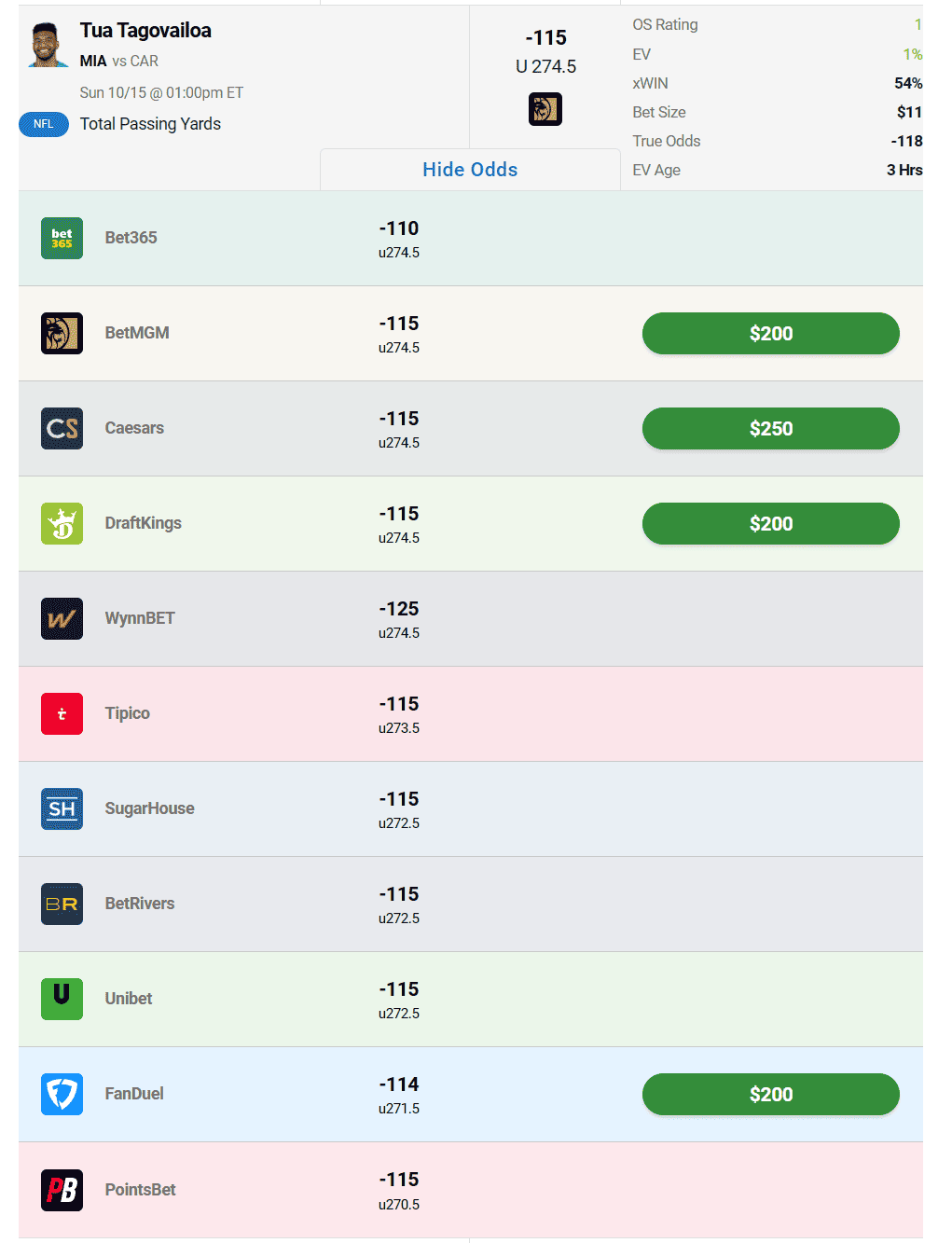Click Tua Tagovailoa's player photo
Viewport: 952px width, 1243px height.
[x=47, y=45]
